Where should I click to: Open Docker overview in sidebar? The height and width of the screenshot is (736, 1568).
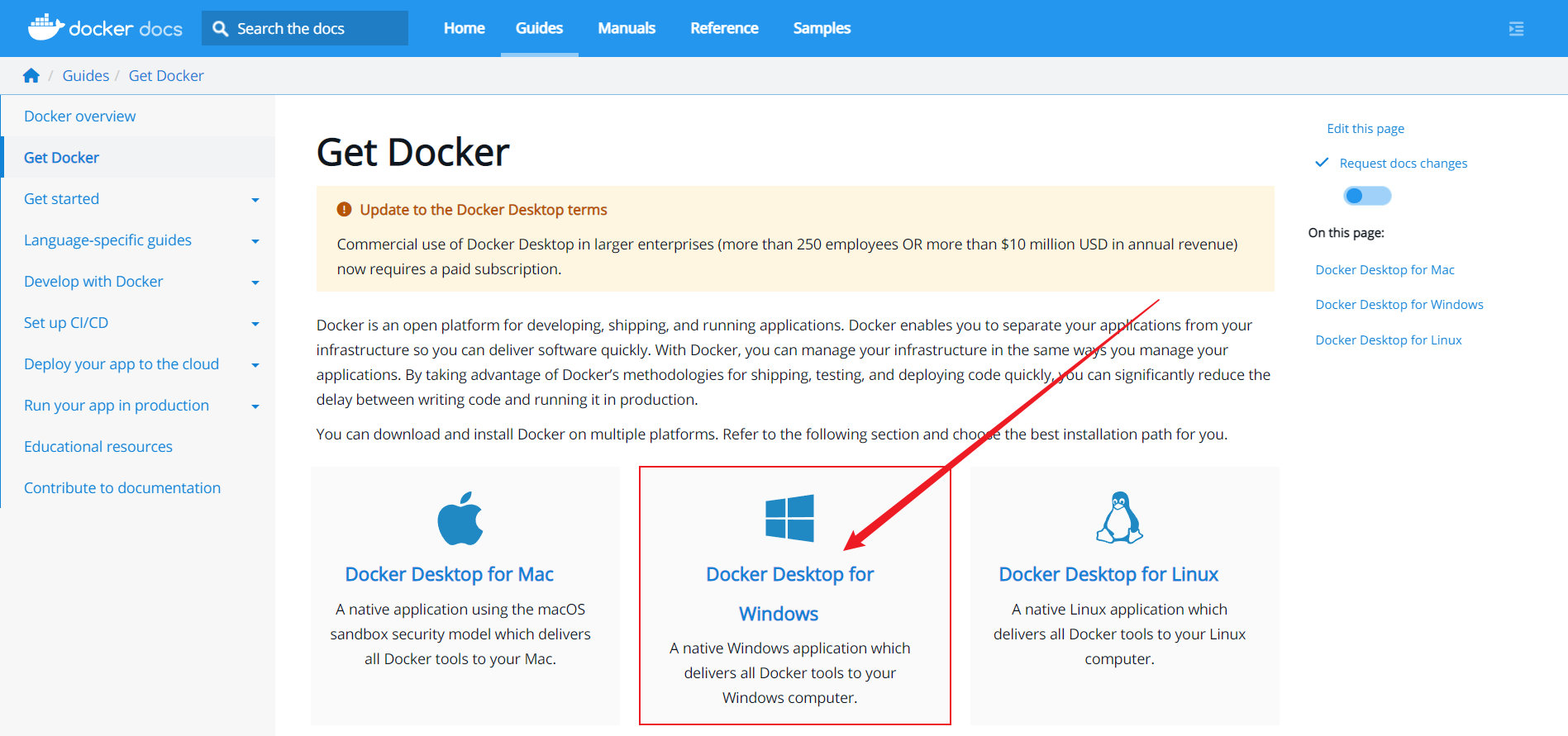pos(80,116)
